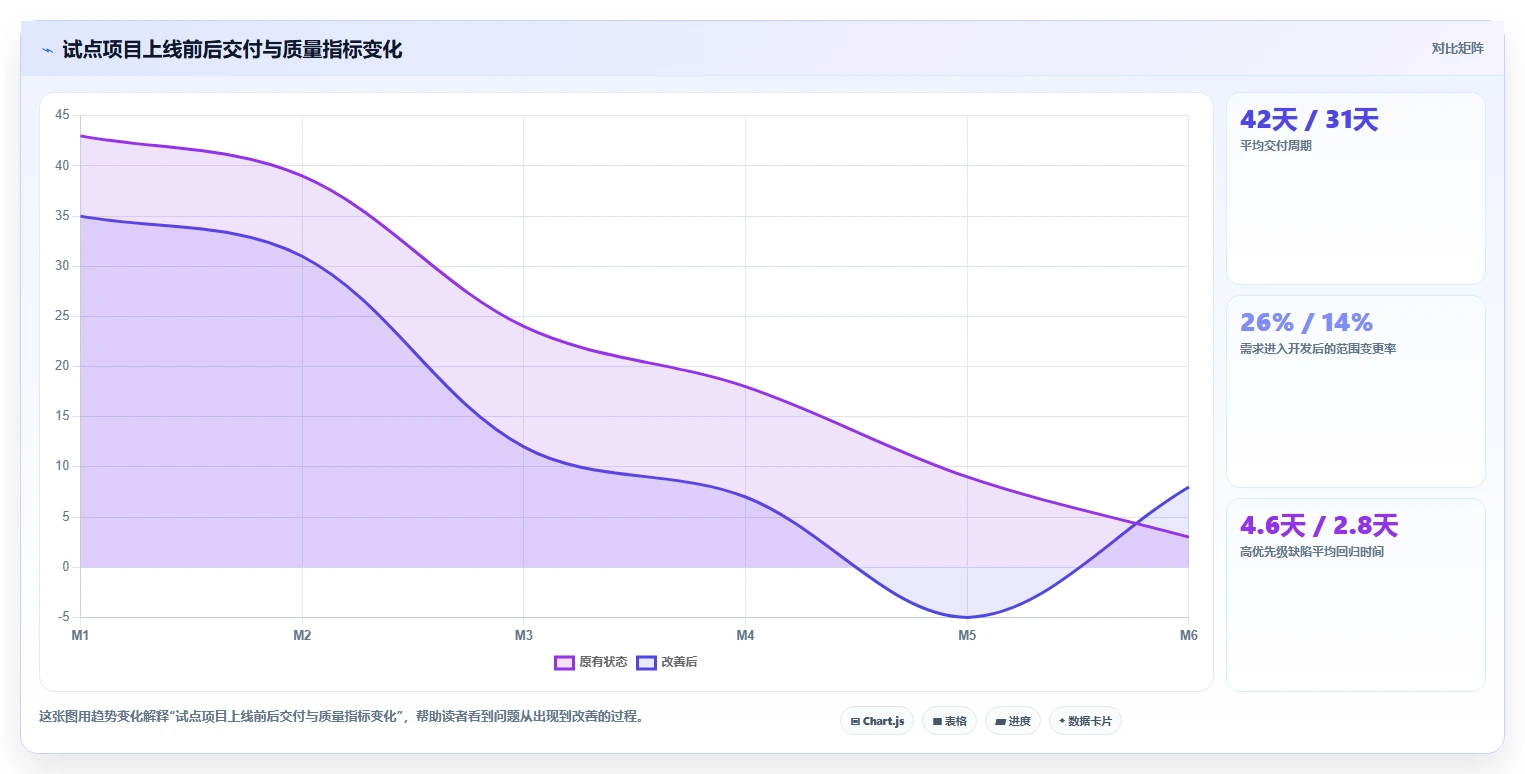Screen dimensions: 1525x774
Task: Click the chart title 试点项目上线前后交付与质量指标变化
Action: 232,50
